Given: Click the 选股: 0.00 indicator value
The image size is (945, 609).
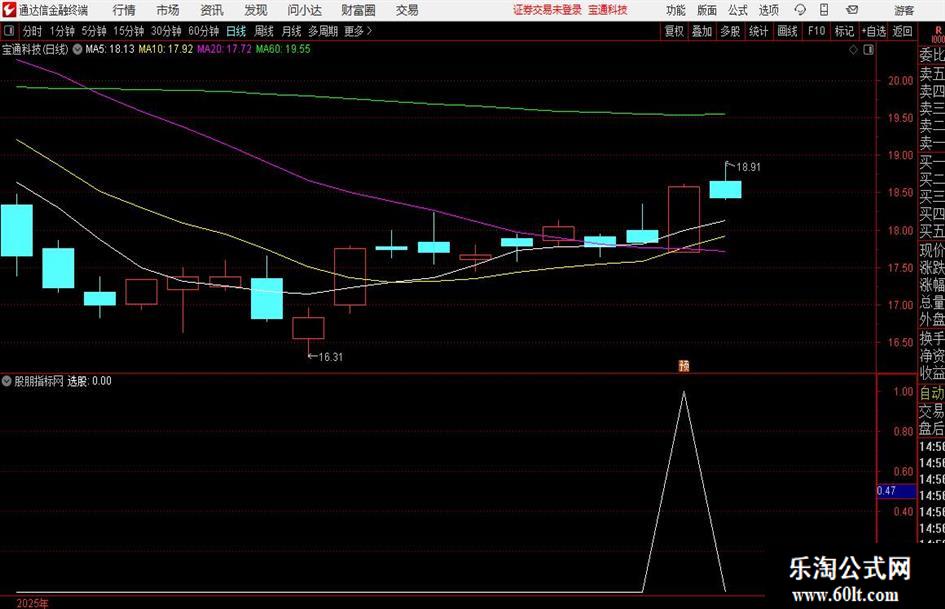Looking at the screenshot, I should (89, 381).
